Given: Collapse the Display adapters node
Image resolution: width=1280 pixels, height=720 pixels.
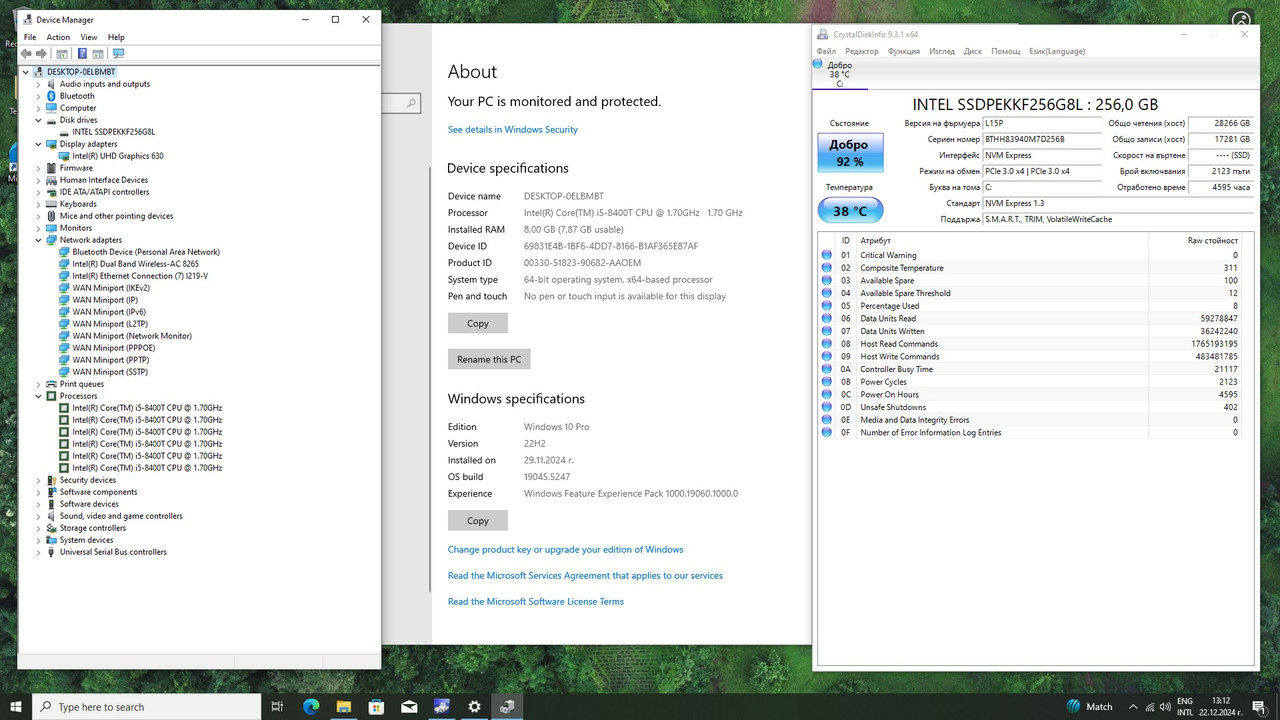Looking at the screenshot, I should [x=39, y=144].
